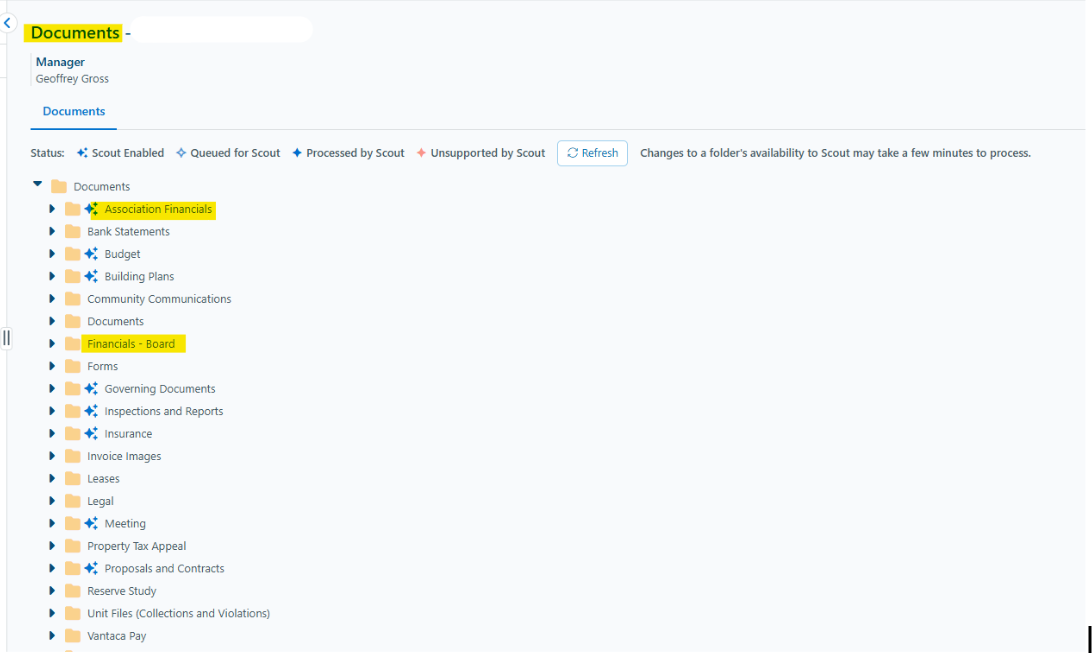Click the Bank Statements folder icon
The height and width of the screenshot is (653, 1092).
(72, 231)
